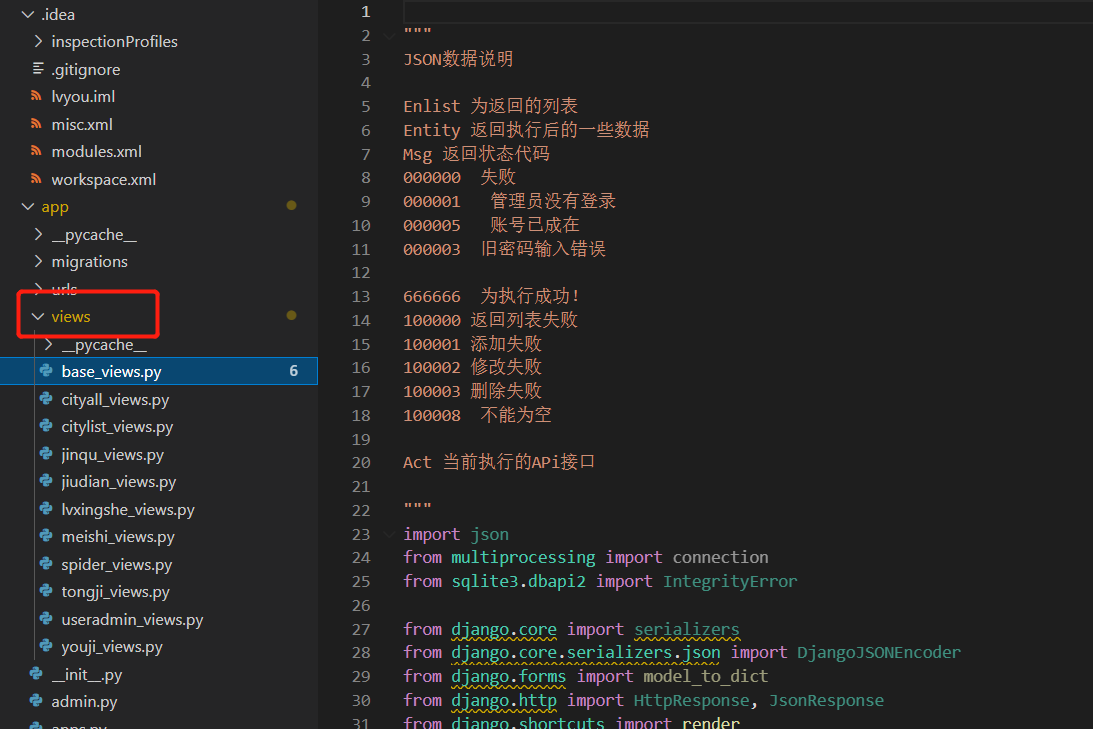Click 'JsonResponse' on line 30
The height and width of the screenshot is (729, 1093).
826,700
